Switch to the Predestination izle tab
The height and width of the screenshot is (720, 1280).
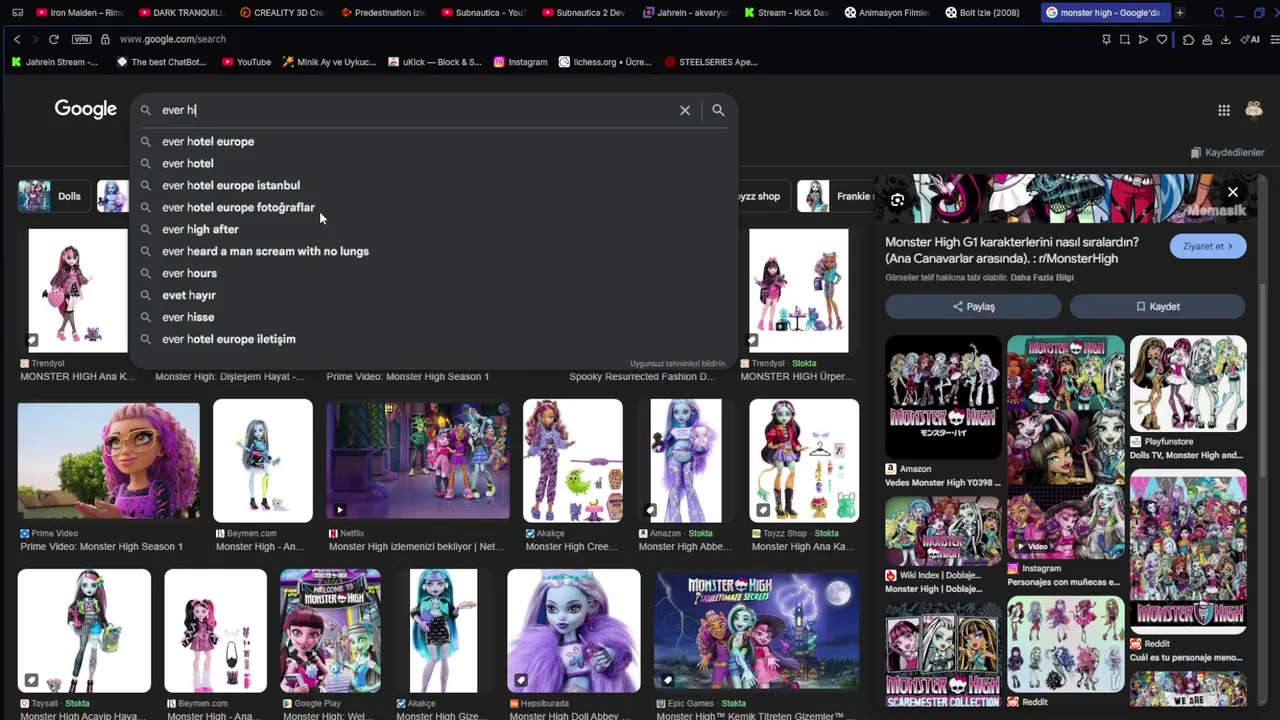pyautogui.click(x=384, y=13)
